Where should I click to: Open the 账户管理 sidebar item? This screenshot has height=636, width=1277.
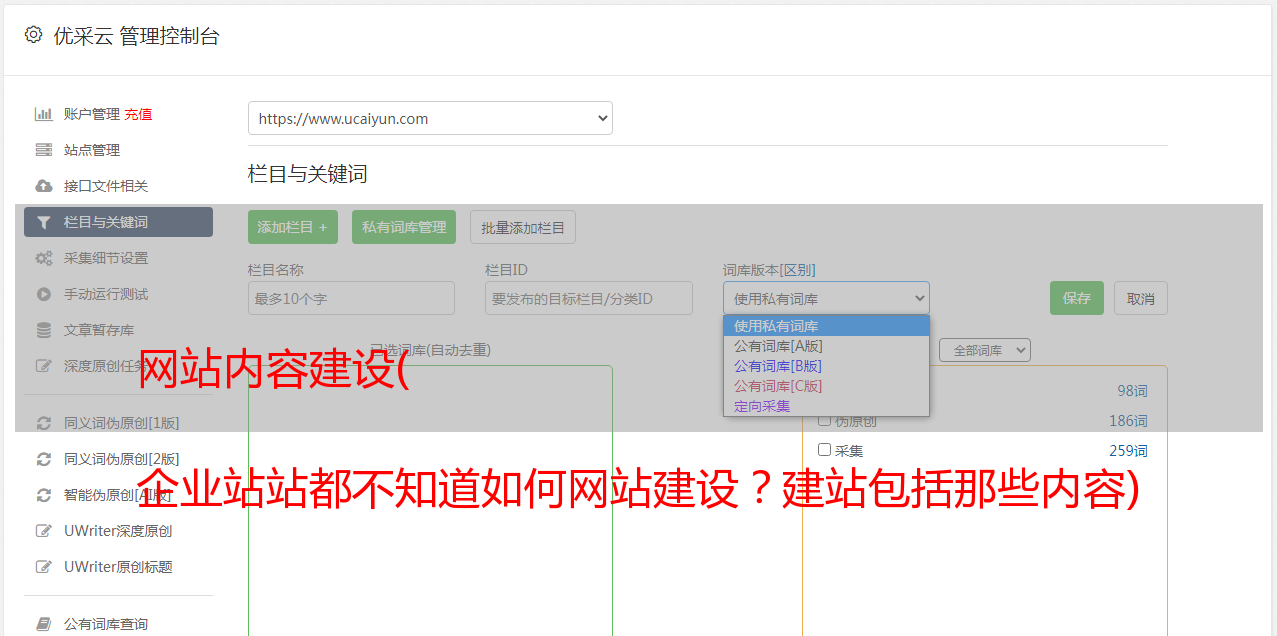pos(92,114)
